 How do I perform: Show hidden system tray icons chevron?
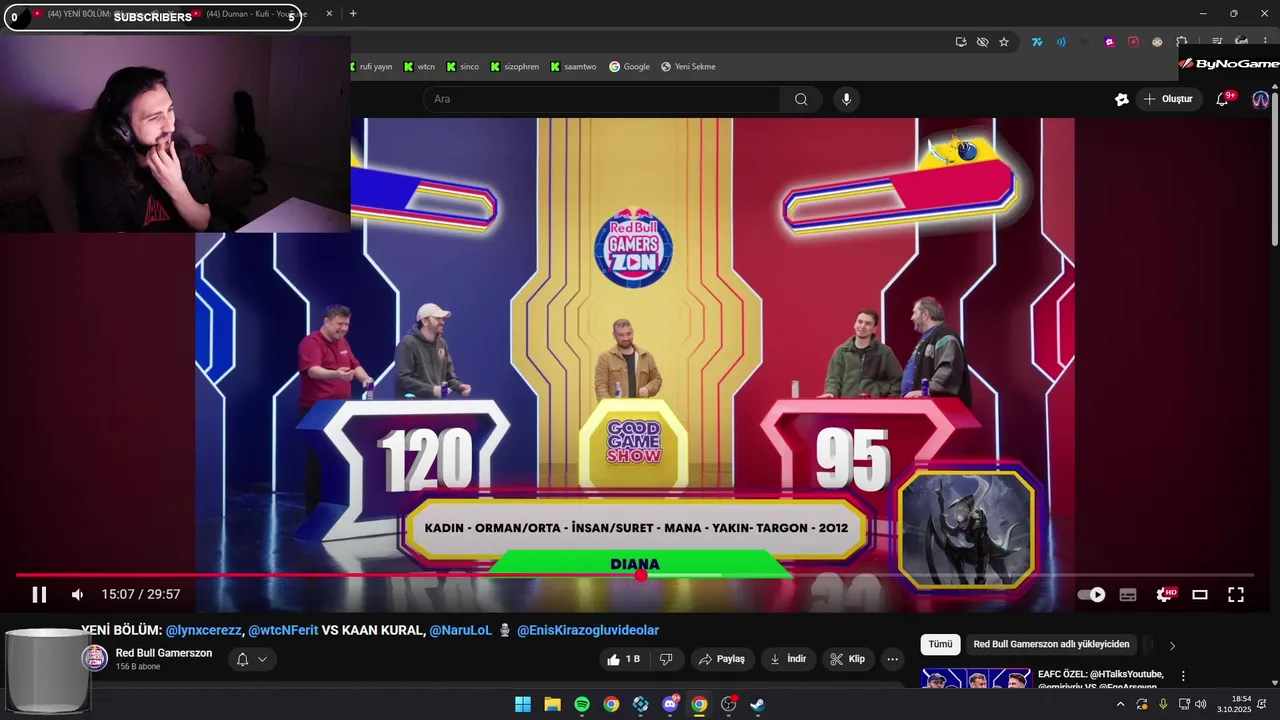[x=1120, y=704]
